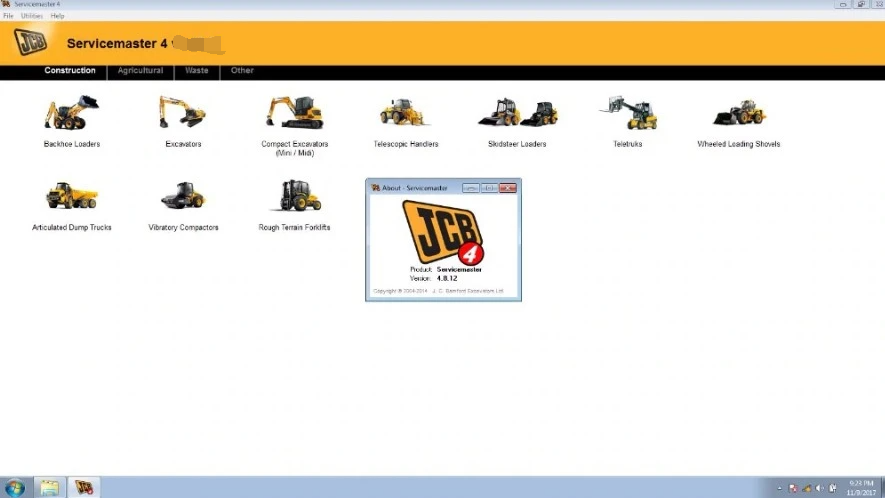The width and height of the screenshot is (886, 500).
Task: Click the Backhoe Loaders label text
Action: click(72, 144)
